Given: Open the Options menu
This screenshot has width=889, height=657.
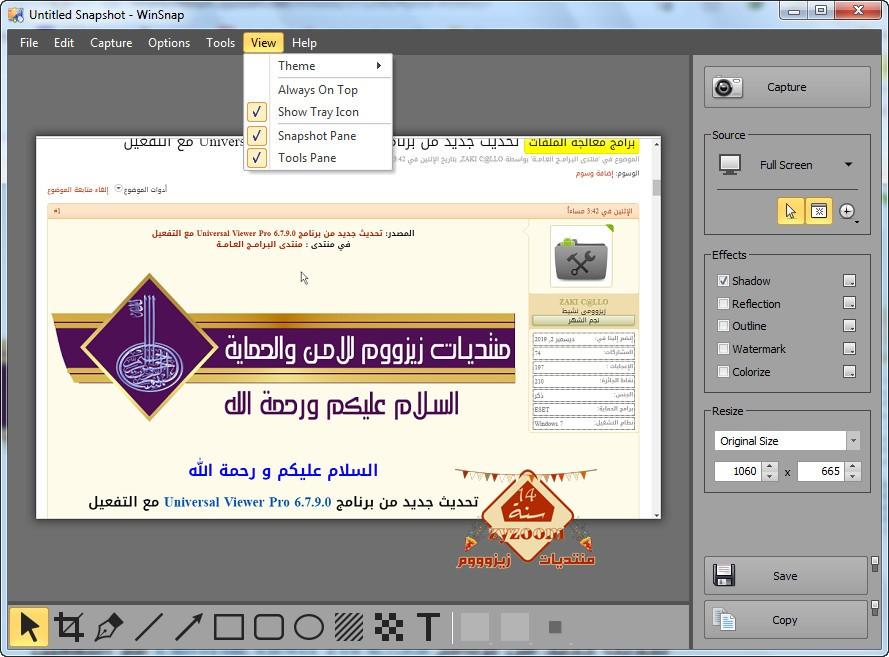Looking at the screenshot, I should [169, 43].
